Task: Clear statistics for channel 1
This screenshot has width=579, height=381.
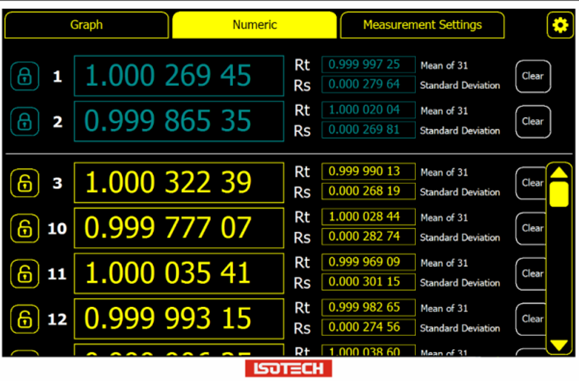Action: point(533,76)
